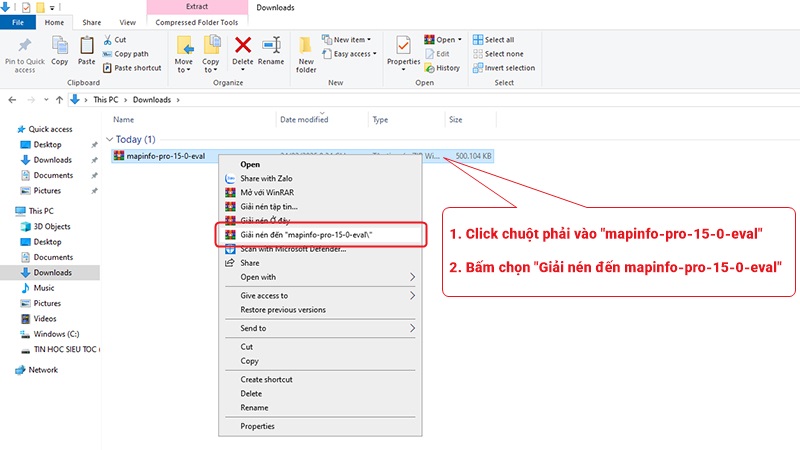Select Network in navigation pane
Viewport: 800px width, 450px height.
click(37, 370)
